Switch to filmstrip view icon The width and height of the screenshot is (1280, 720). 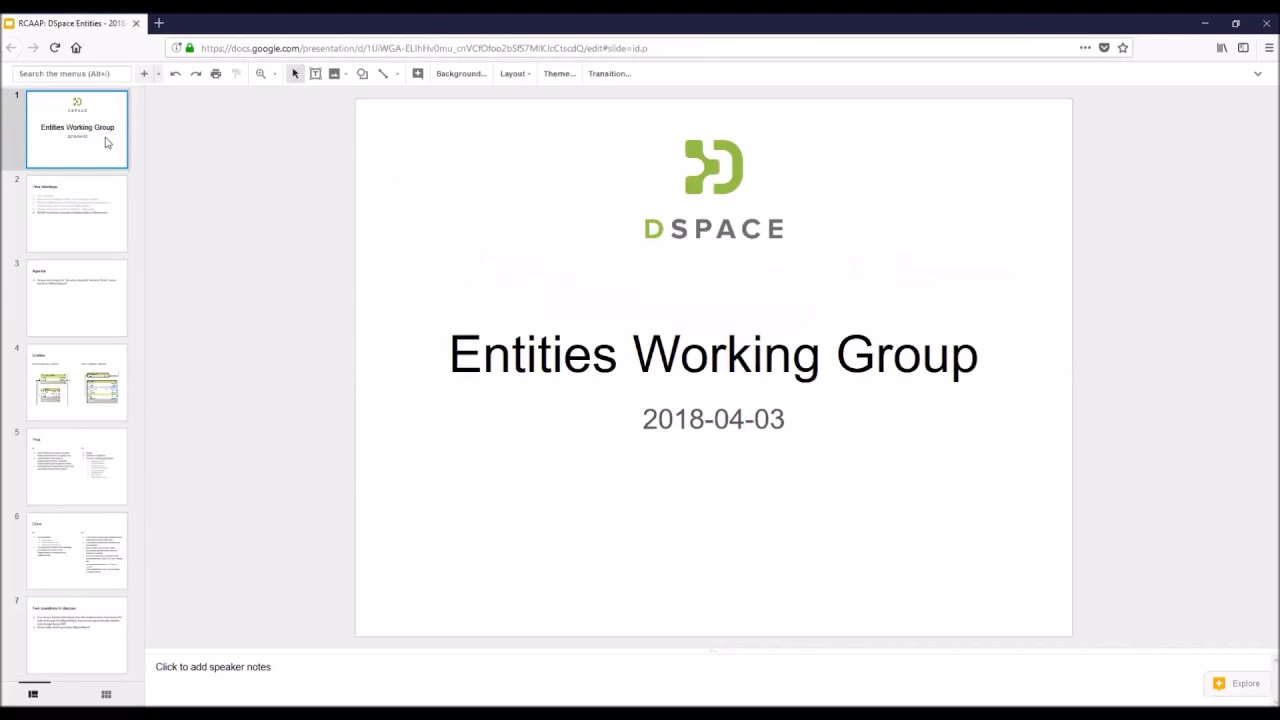point(33,694)
